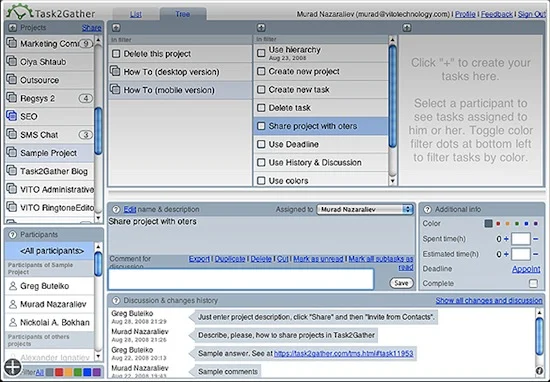Screen dimensions: 550x382
Task: Click How To (mobile version) subtasks icon
Action: [x=115, y=89]
